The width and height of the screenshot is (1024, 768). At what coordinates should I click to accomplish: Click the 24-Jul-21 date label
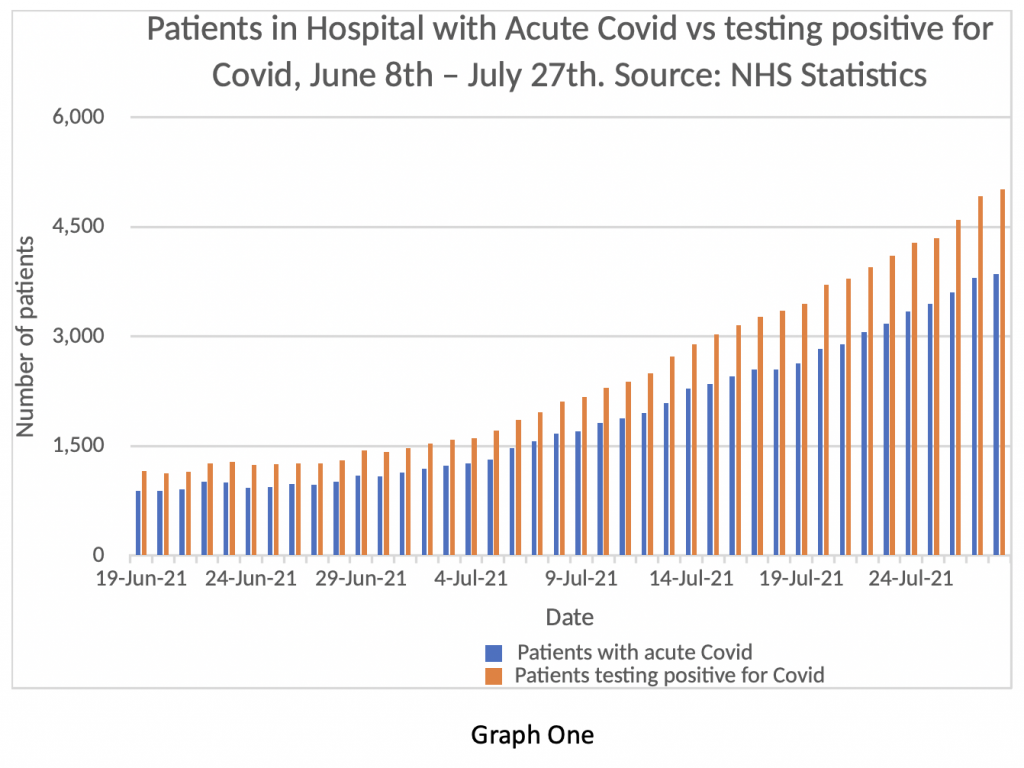click(909, 578)
